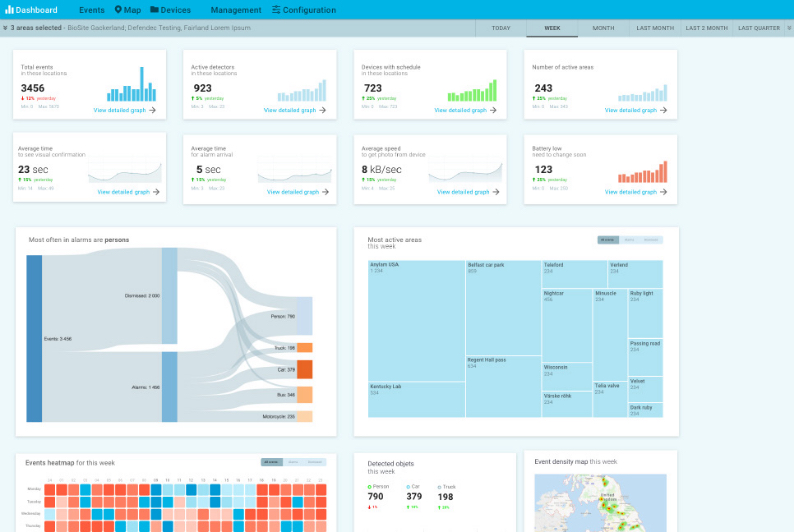Open the Events menu
794x532 pixels.
pyautogui.click(x=92, y=10)
